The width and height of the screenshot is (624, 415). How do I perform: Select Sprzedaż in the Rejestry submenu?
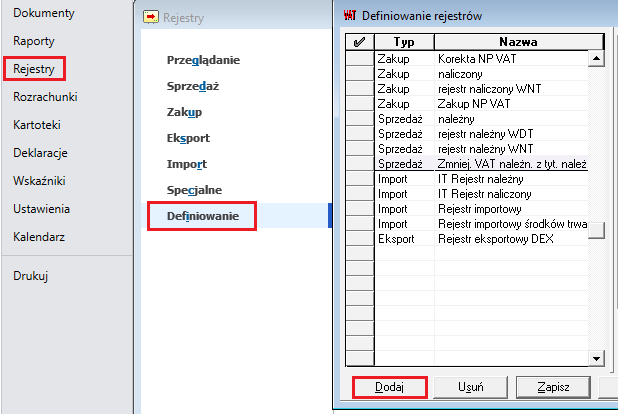(193, 86)
